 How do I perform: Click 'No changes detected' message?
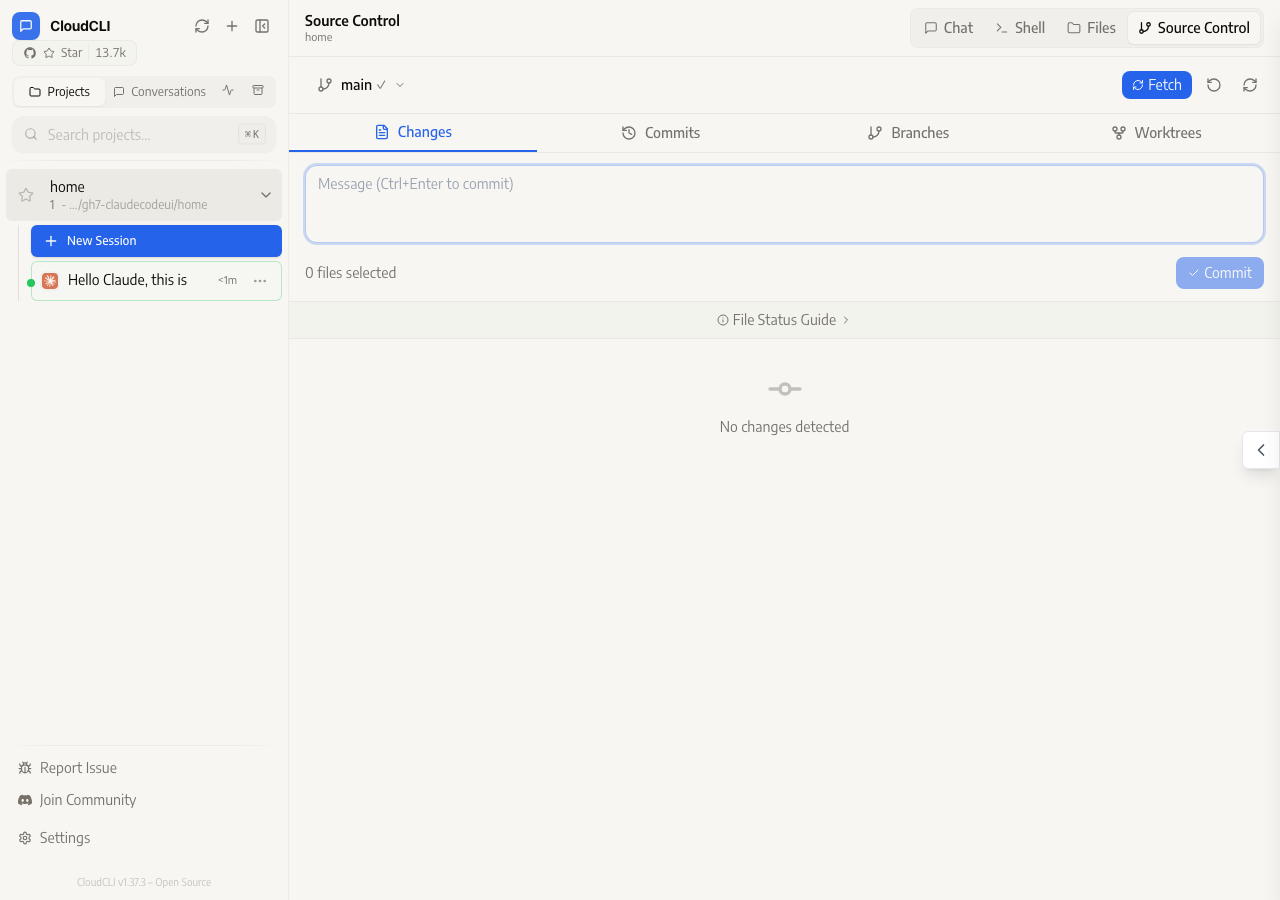pyautogui.click(x=784, y=427)
